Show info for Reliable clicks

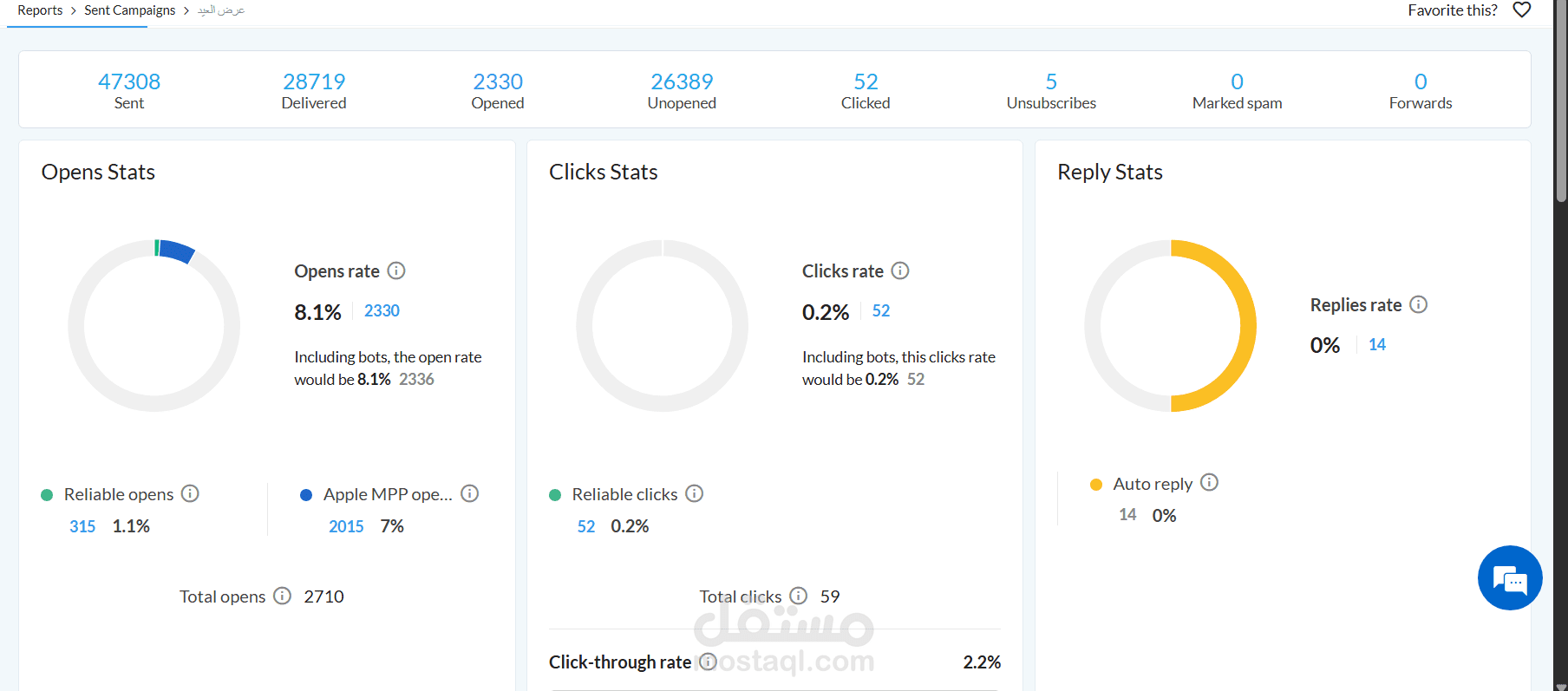click(x=694, y=493)
